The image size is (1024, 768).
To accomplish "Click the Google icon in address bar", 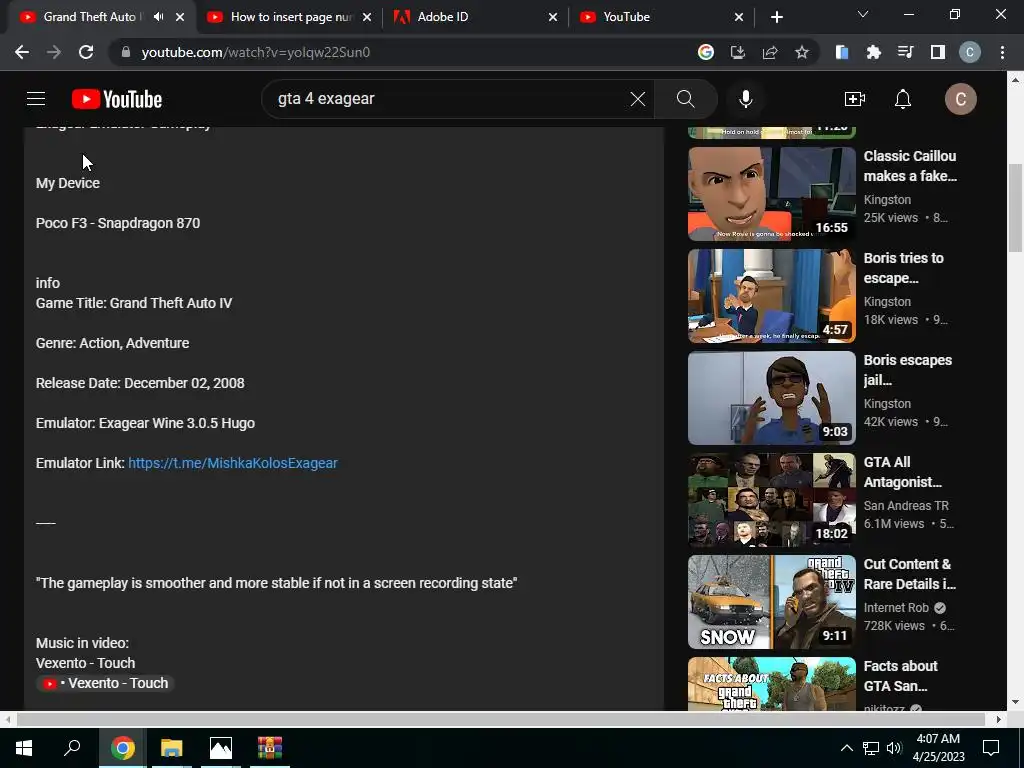I will [705, 52].
